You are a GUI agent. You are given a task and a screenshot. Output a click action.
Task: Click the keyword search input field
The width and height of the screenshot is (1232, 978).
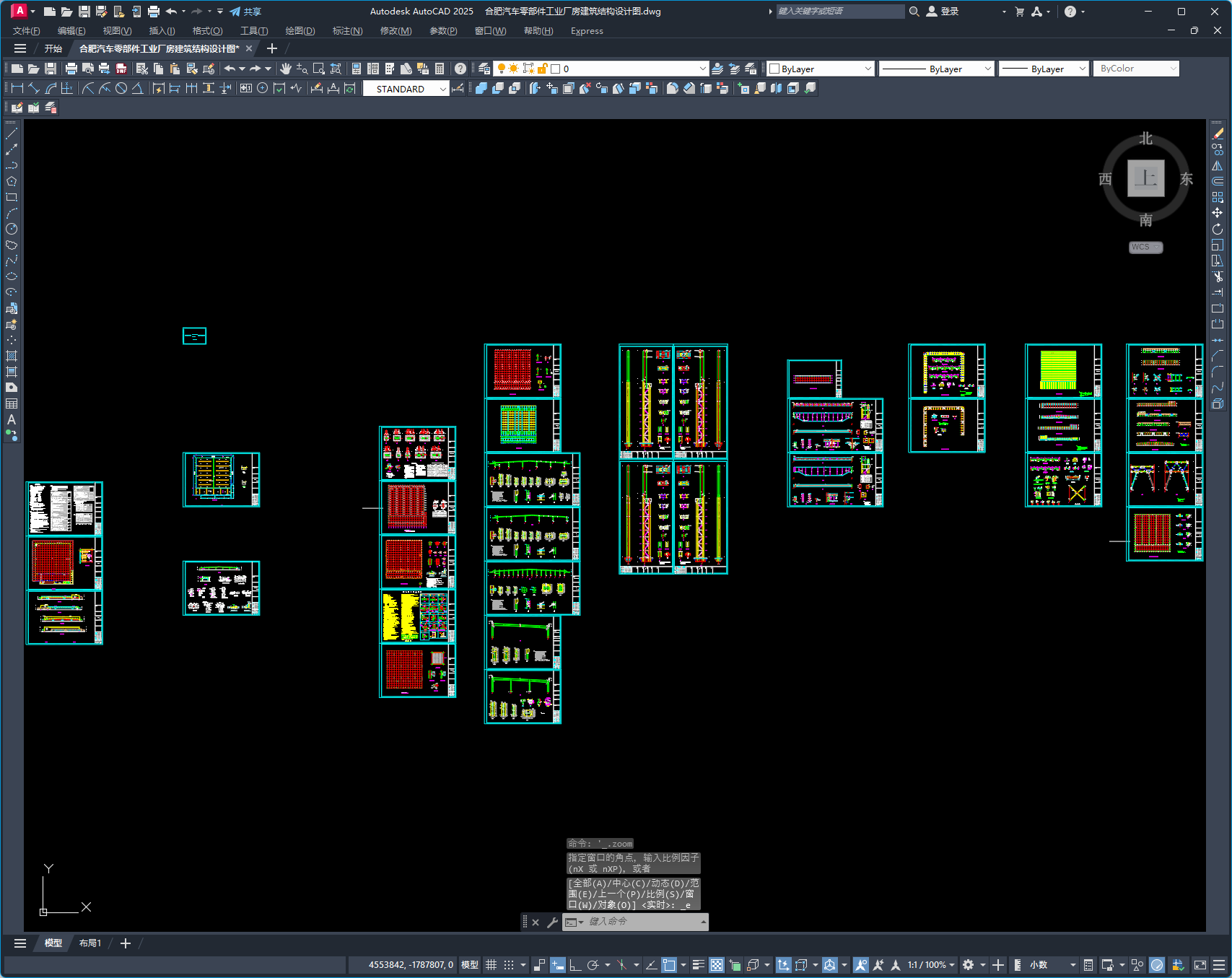[840, 12]
